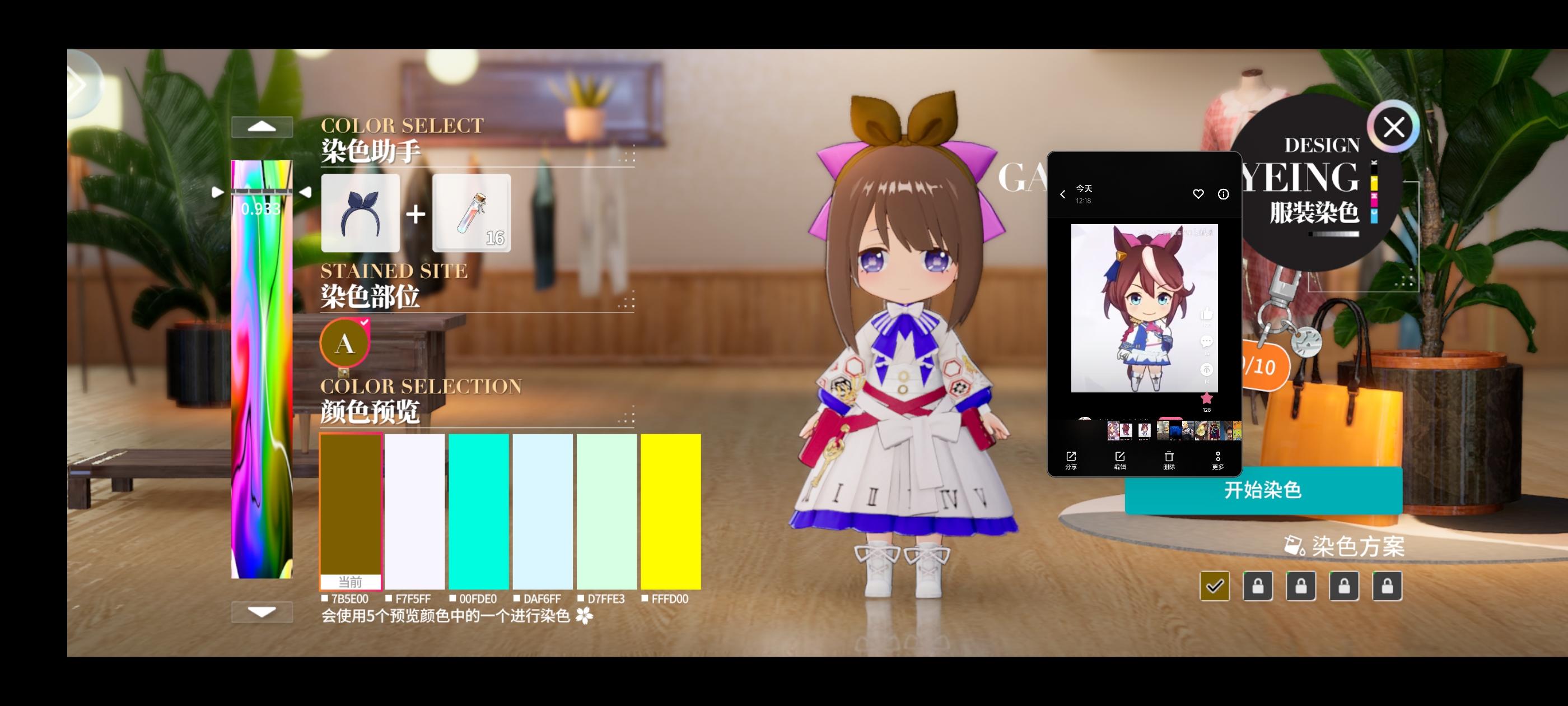Pick the cyan 00FDE0 color swatch
Image resolution: width=1568 pixels, height=706 pixels.
click(478, 511)
